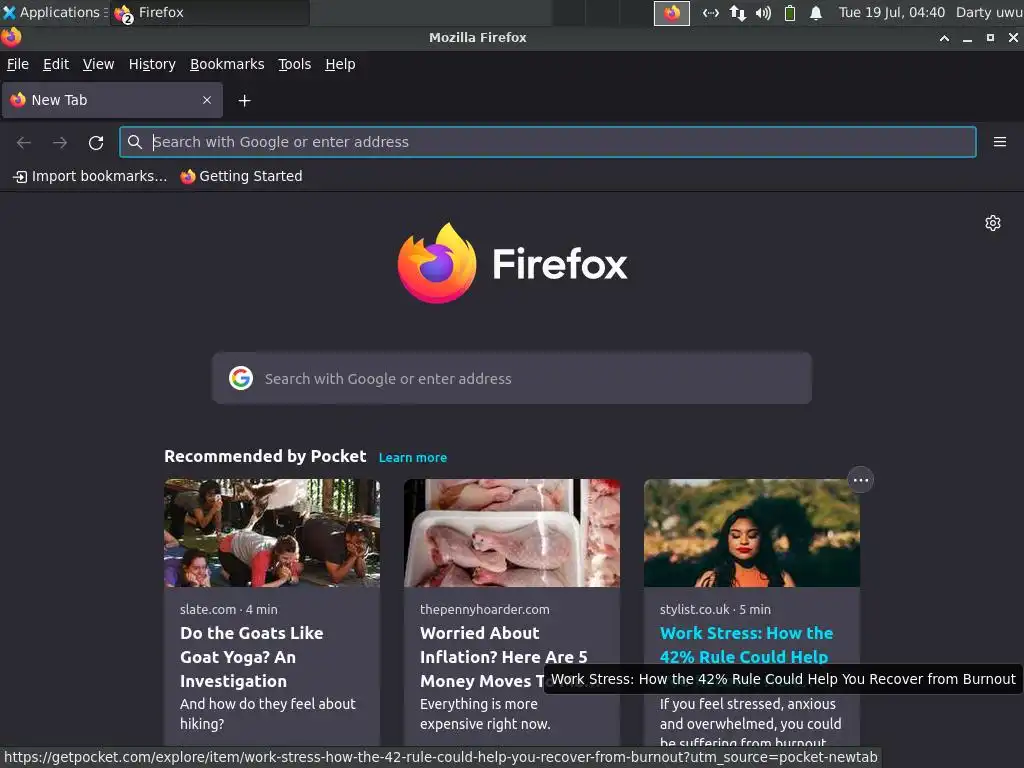Open the File menu
Screen dimensions: 1024x768
pos(18,64)
